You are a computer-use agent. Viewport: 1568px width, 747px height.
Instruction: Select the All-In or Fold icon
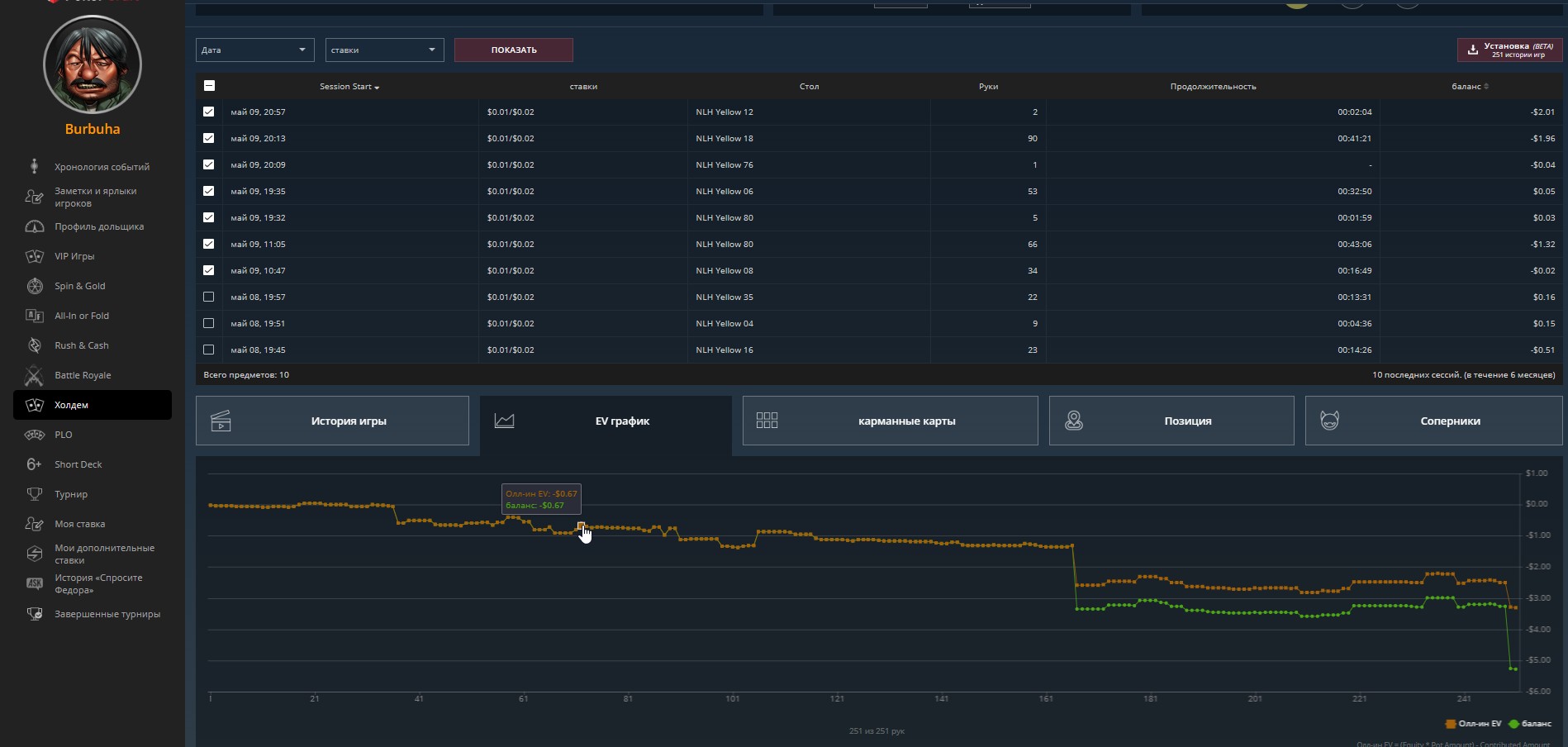(x=34, y=316)
